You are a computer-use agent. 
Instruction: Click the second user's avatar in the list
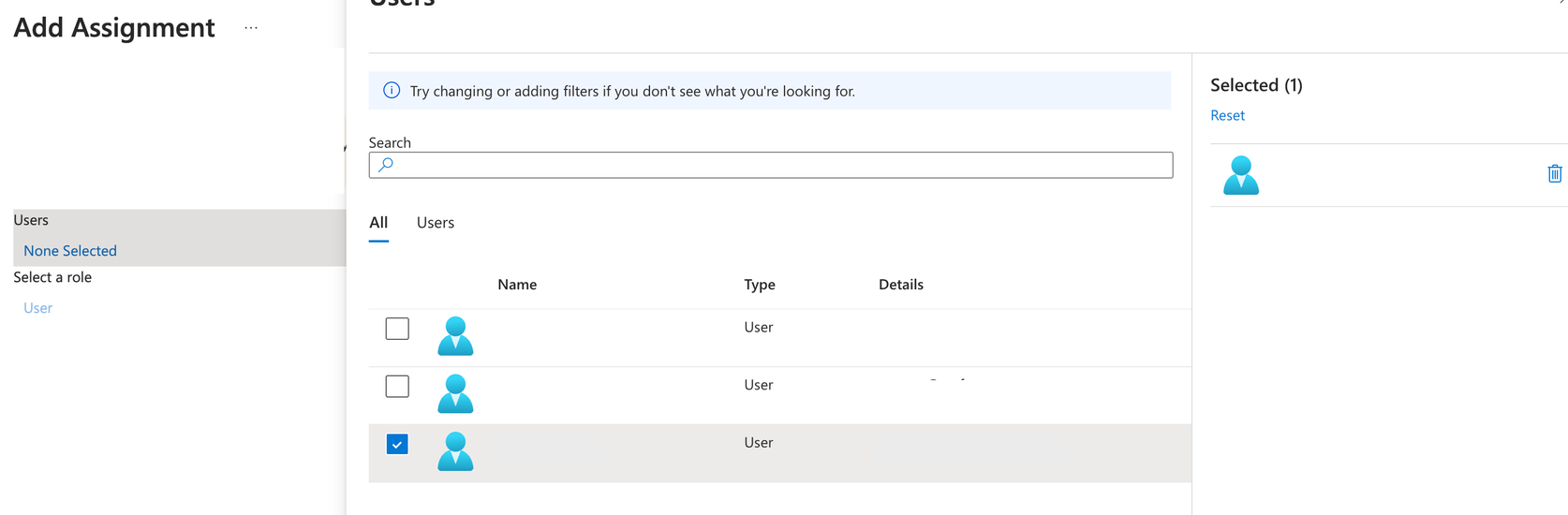455,394
